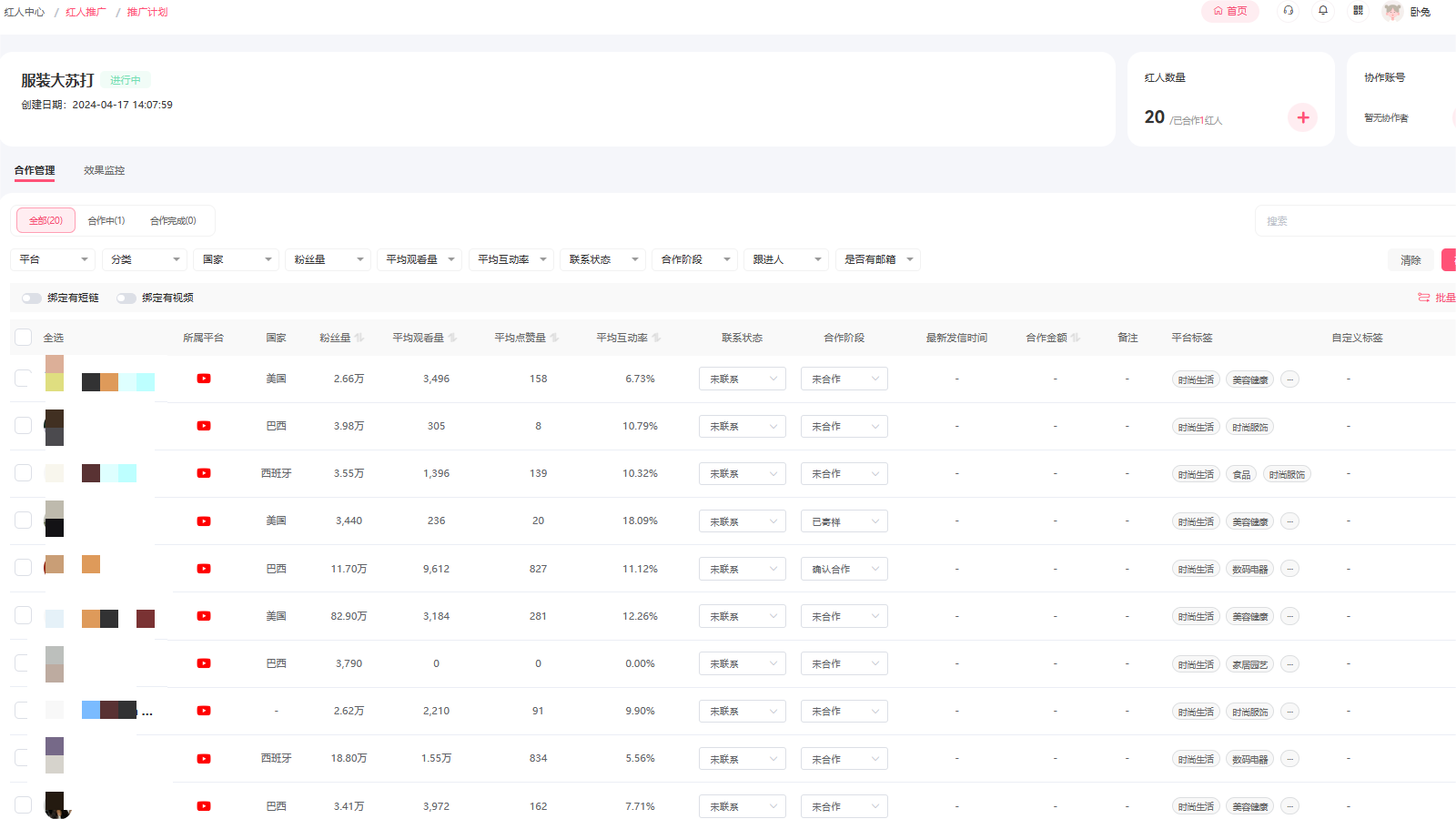Click the 清除 clear filters button

(x=1410, y=260)
